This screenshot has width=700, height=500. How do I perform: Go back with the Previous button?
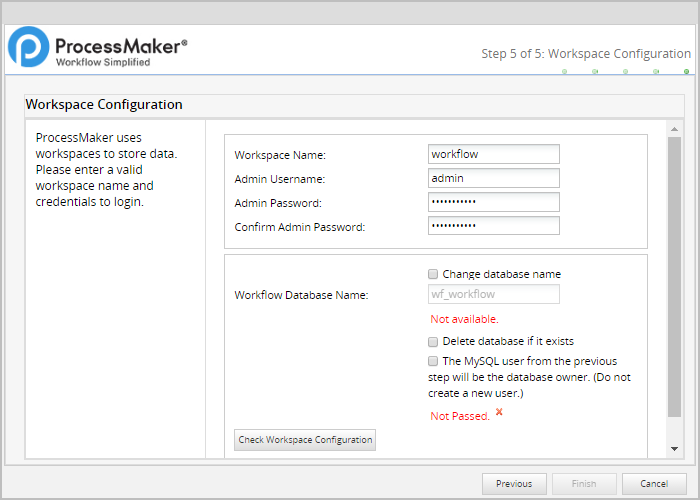[x=514, y=484]
